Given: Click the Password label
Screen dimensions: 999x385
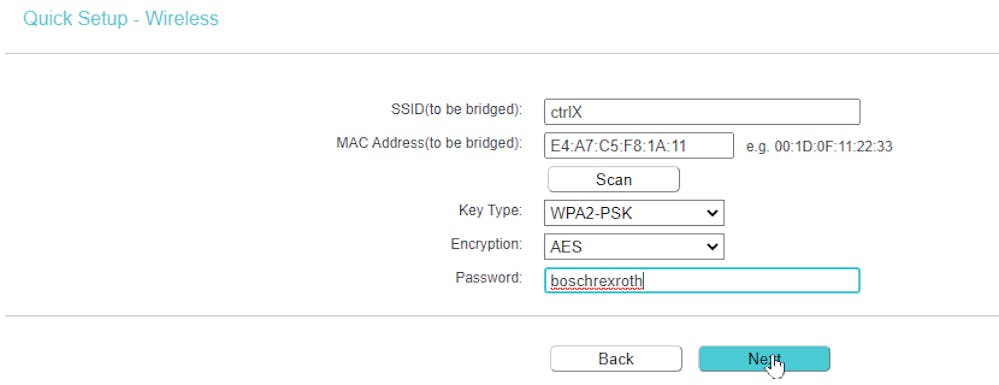Looking at the screenshot, I should (489, 278).
